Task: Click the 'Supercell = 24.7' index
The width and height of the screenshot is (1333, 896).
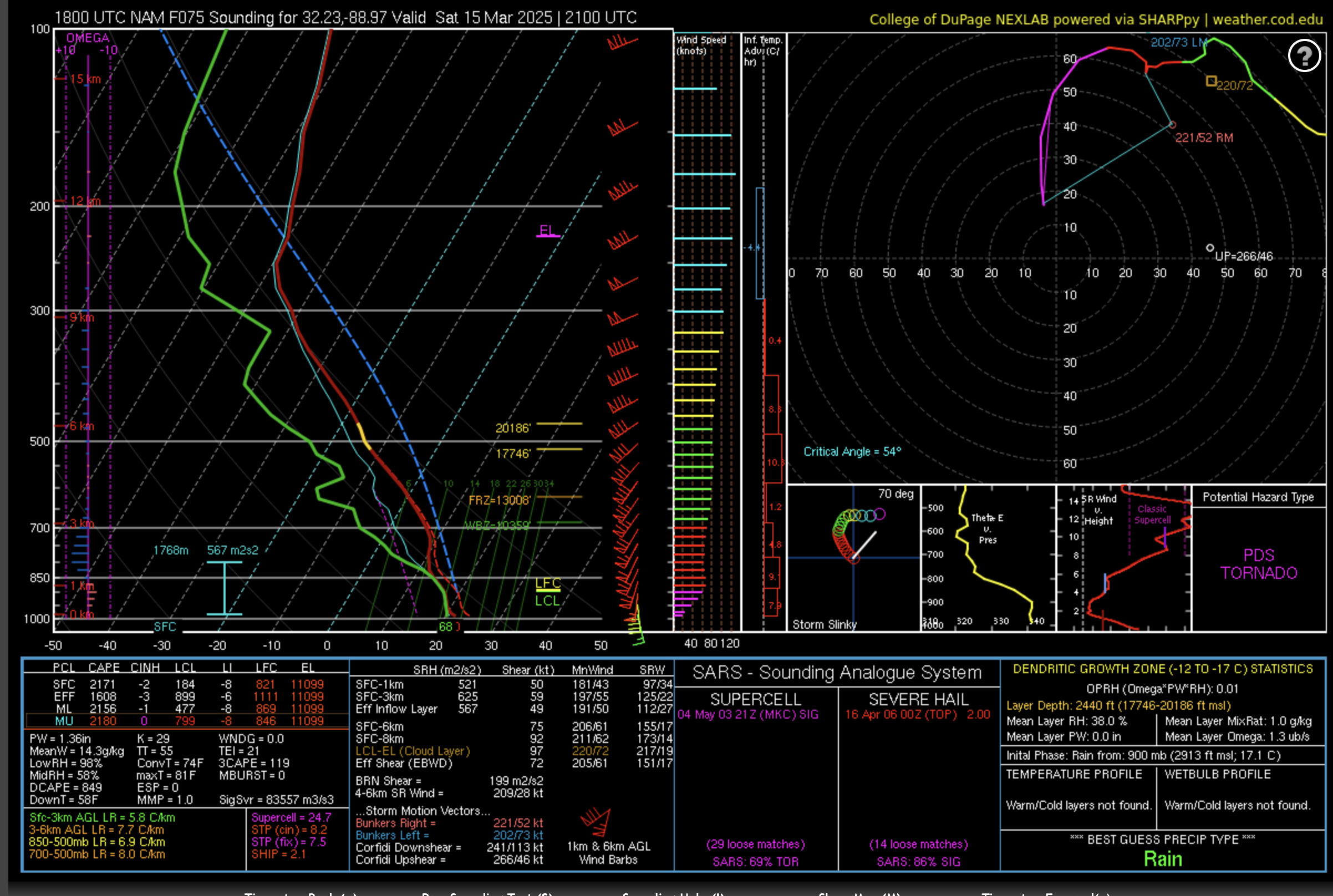Action: (x=292, y=818)
